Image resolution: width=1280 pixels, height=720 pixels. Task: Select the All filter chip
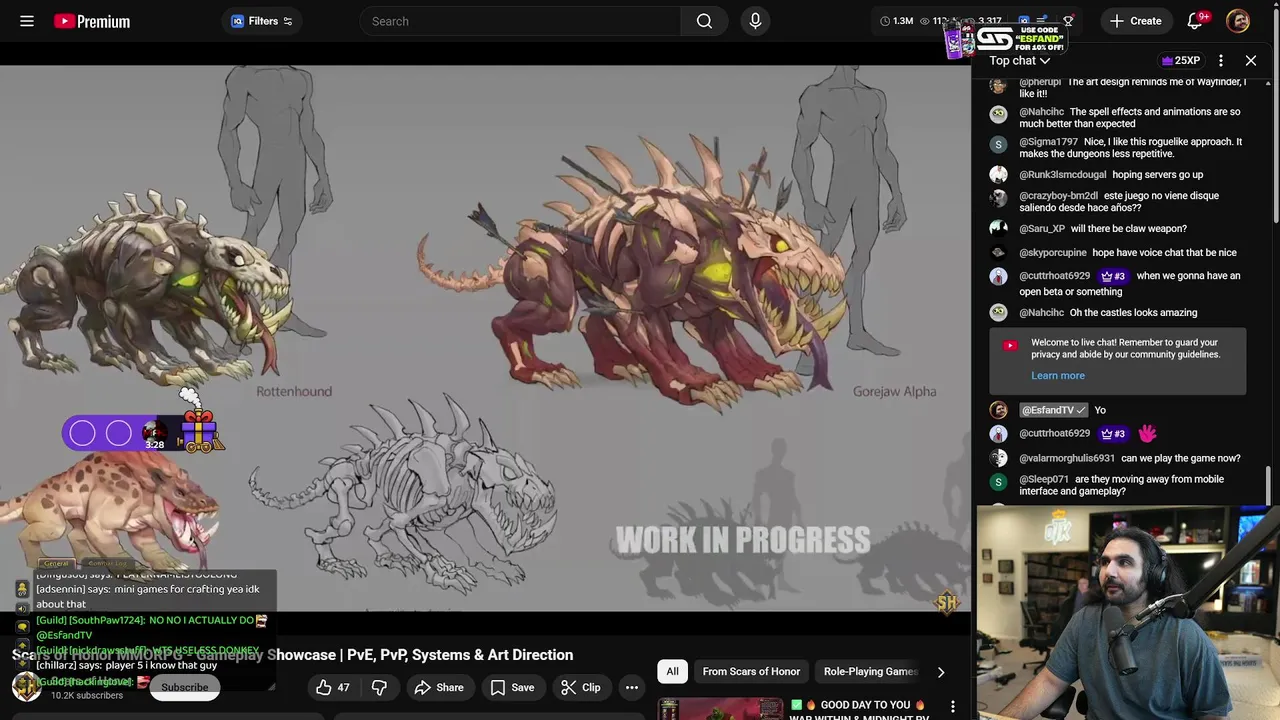coord(672,672)
